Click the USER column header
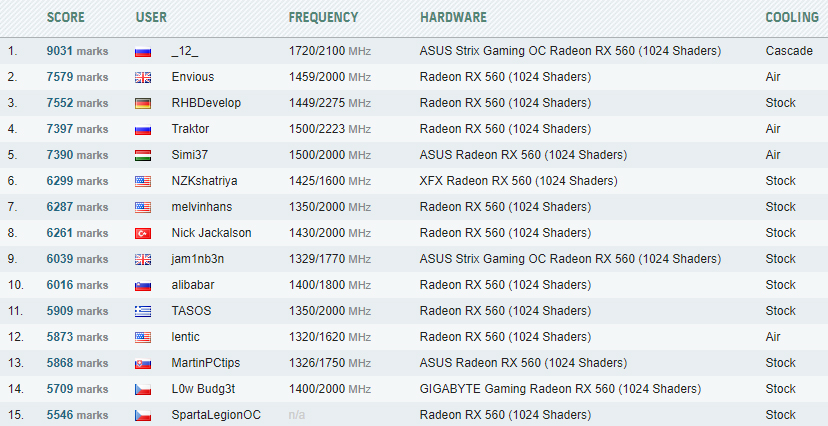828x426 pixels. [x=151, y=17]
